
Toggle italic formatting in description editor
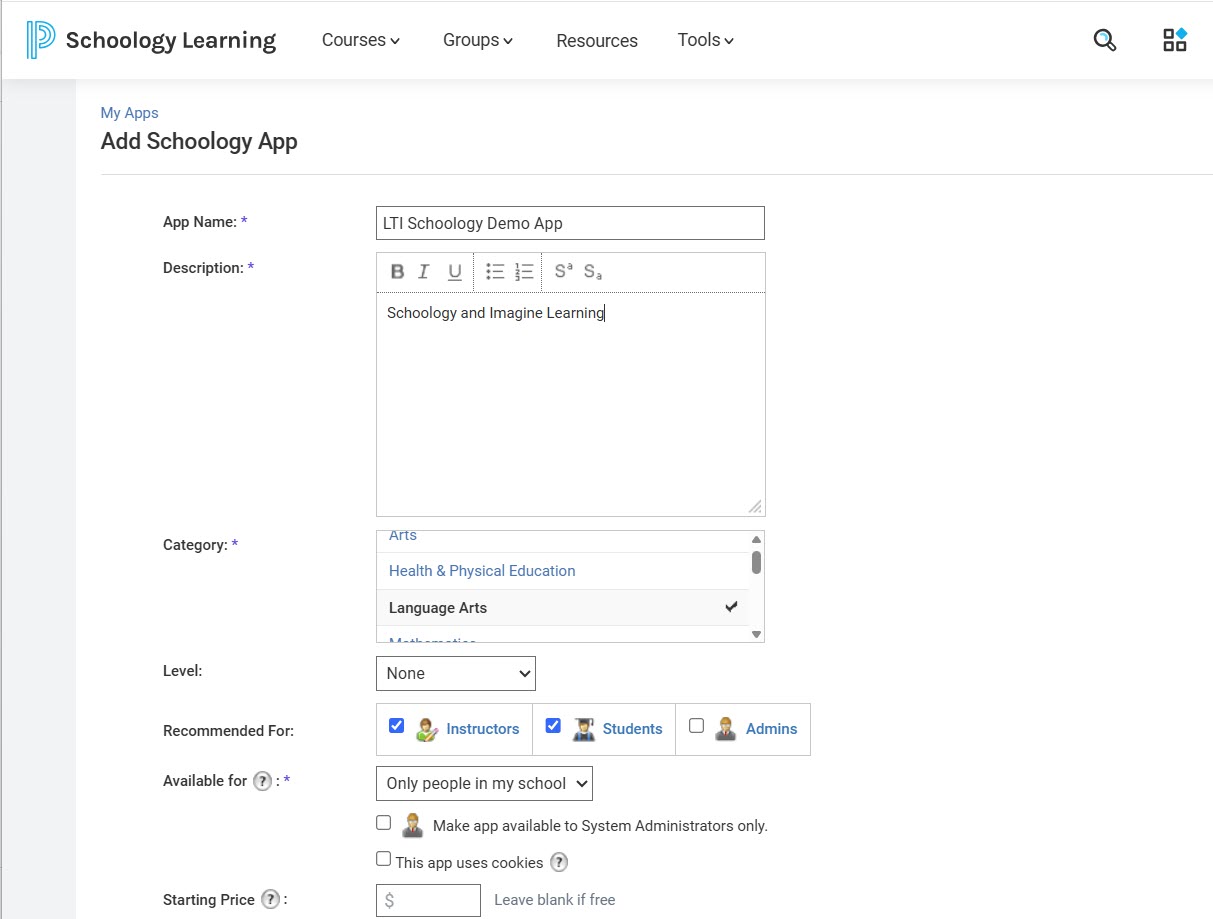click(x=424, y=272)
